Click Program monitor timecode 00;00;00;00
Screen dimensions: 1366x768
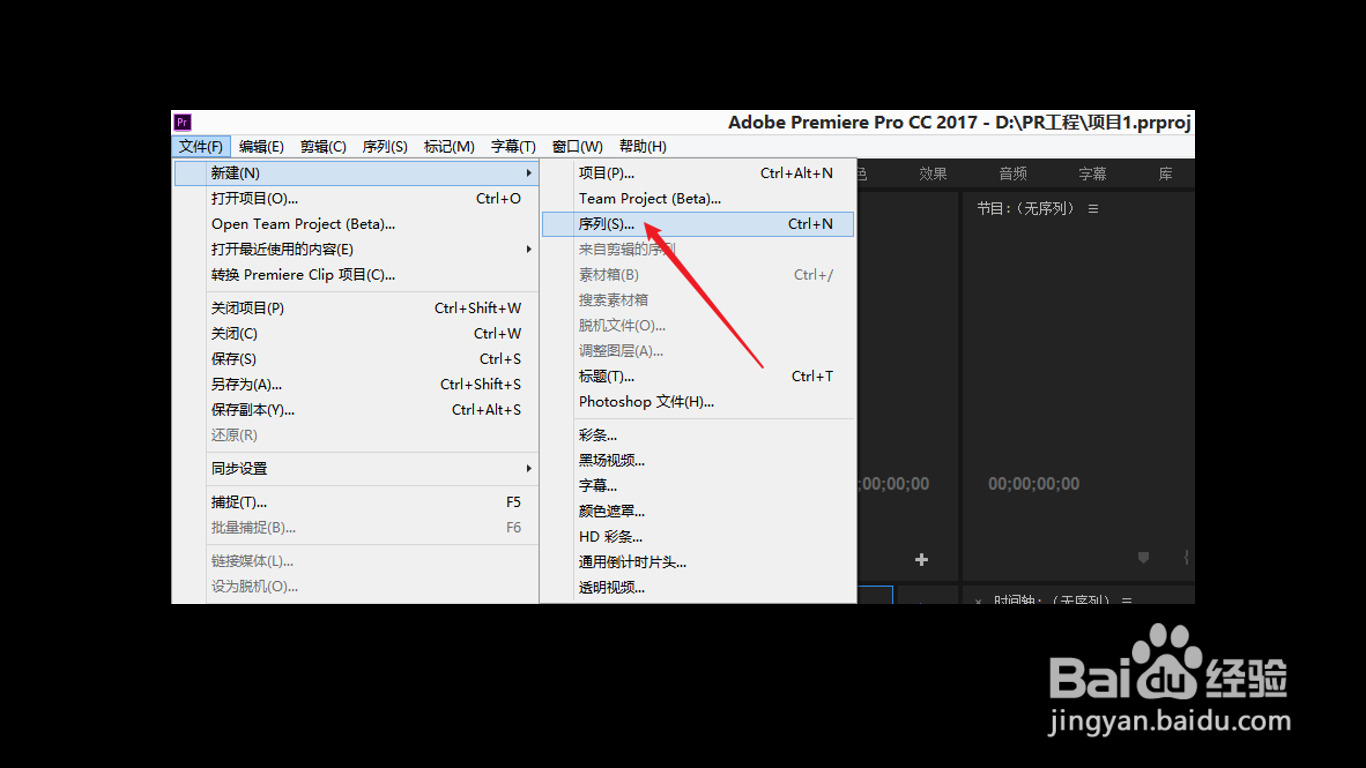1034,484
